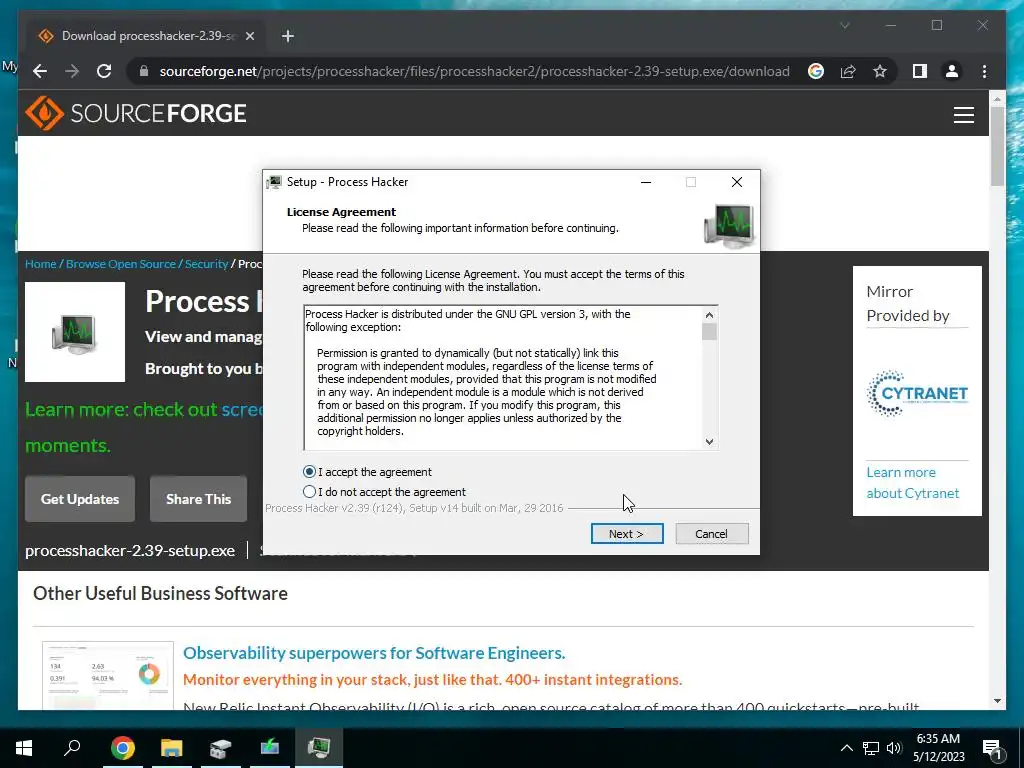Click page scrollbar down arrow
This screenshot has height=768, width=1024.
[997, 701]
